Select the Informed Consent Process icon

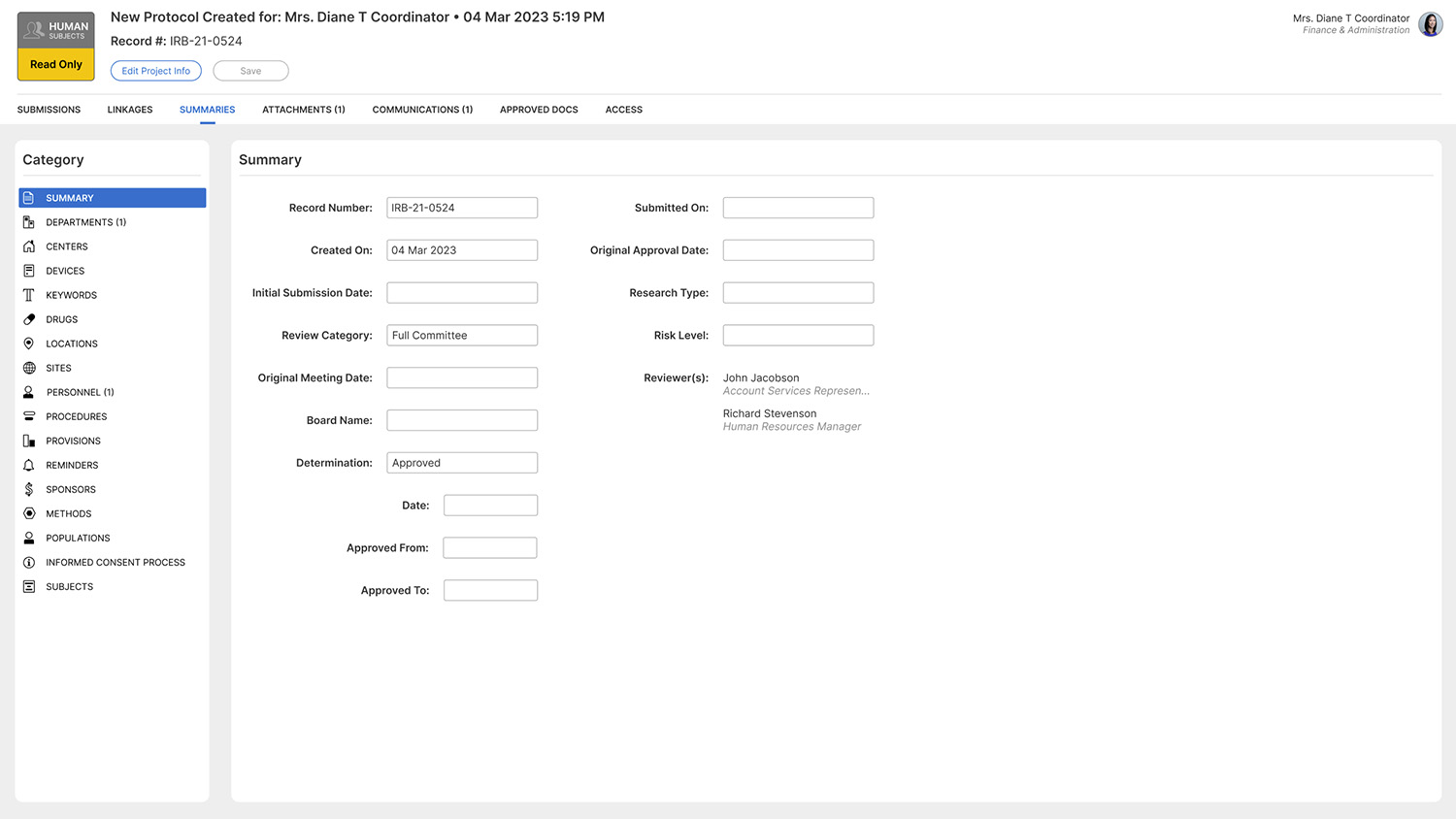point(30,562)
